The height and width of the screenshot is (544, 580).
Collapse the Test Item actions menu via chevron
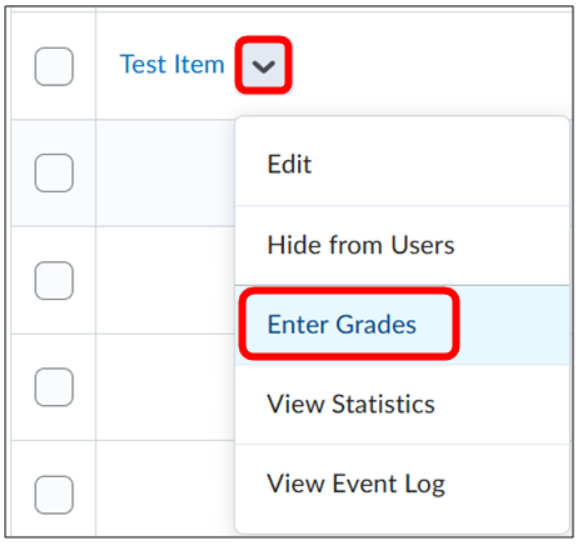[x=263, y=66]
